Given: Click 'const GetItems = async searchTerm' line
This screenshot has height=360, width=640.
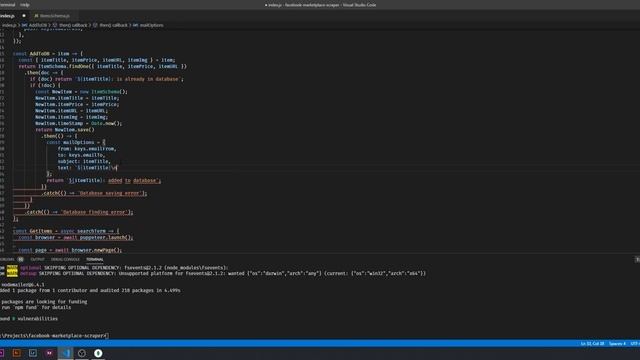Looking at the screenshot, I should tap(66, 231).
